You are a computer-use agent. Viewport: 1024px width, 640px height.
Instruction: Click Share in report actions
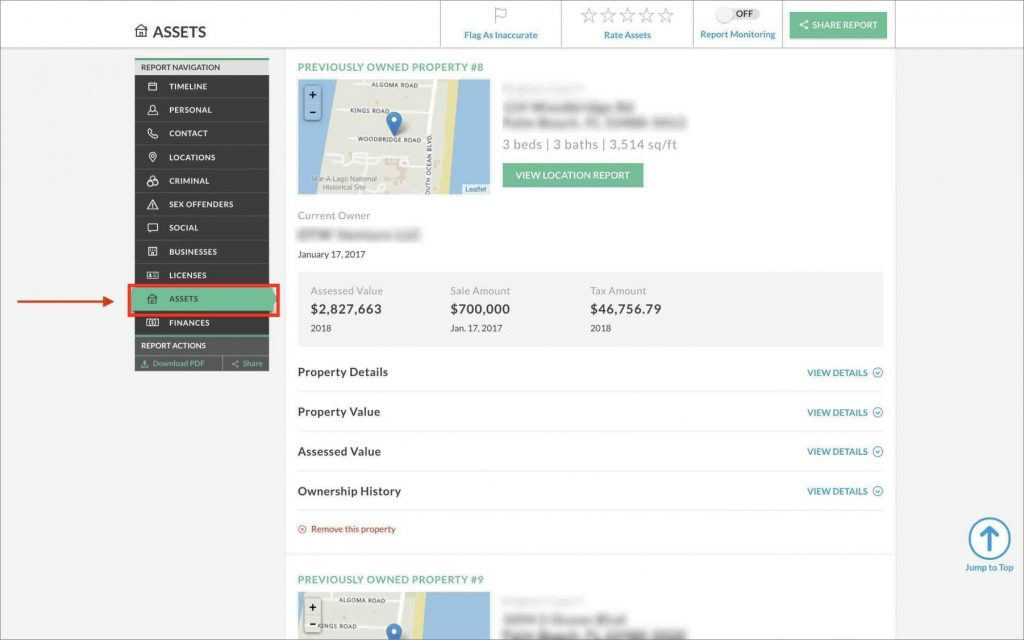pyautogui.click(x=246, y=364)
